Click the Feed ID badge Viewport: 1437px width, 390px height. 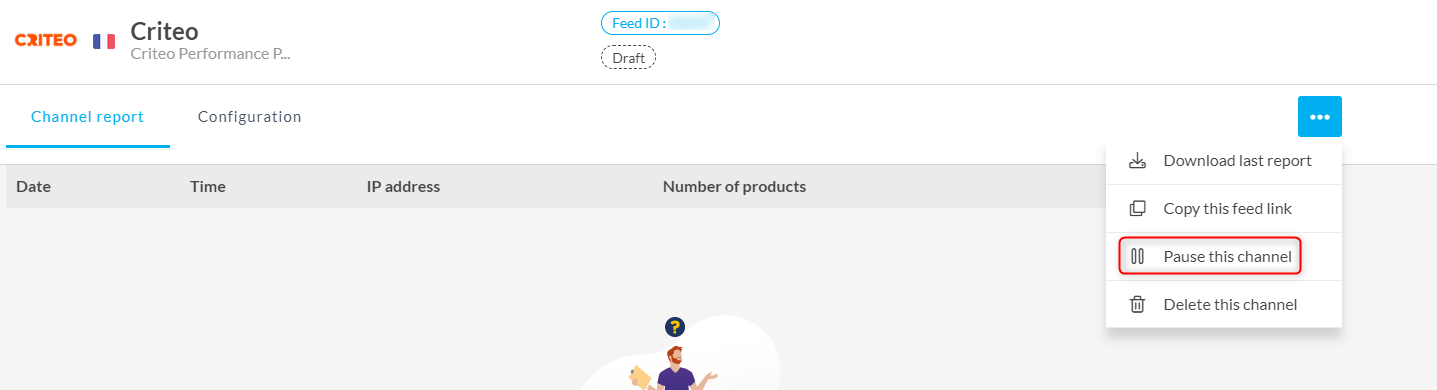(x=660, y=23)
